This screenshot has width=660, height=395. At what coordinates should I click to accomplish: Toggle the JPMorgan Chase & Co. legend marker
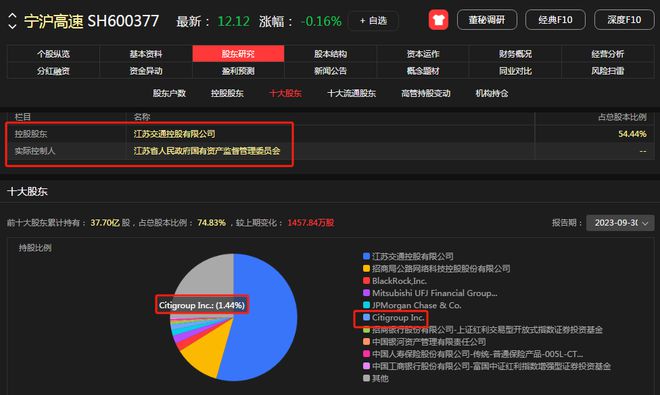tap(366, 305)
